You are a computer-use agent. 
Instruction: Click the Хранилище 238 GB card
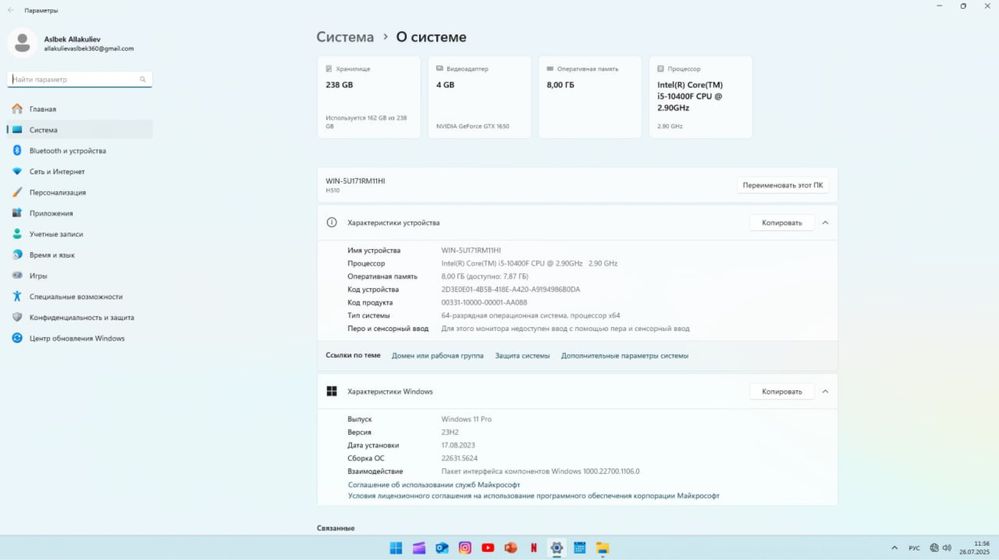369,97
